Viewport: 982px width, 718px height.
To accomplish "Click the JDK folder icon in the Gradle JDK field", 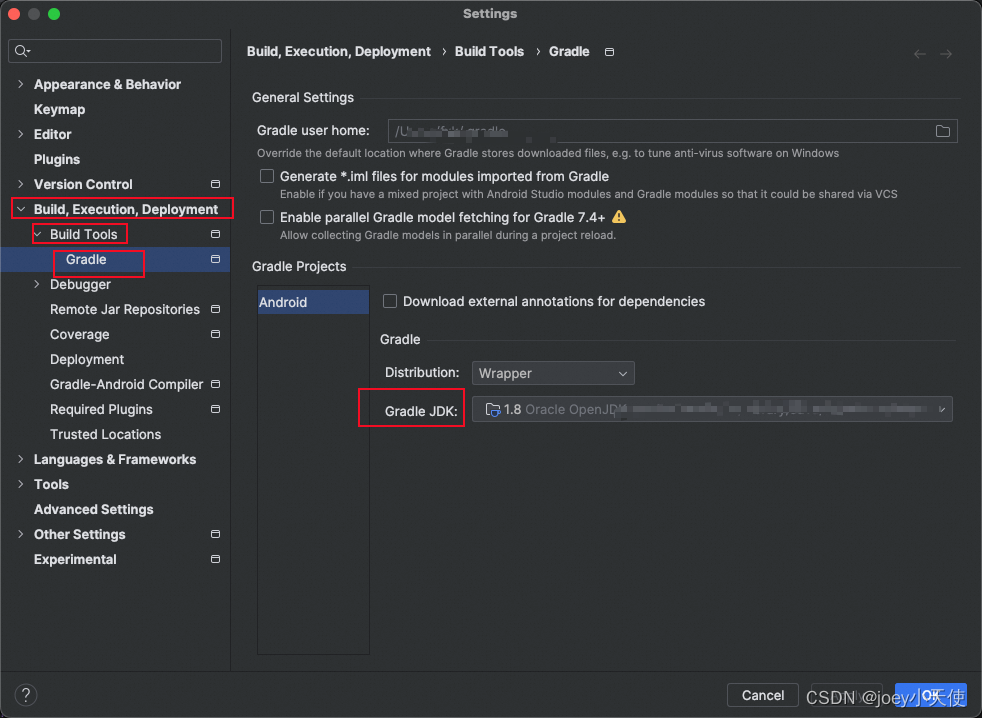I will pos(492,410).
